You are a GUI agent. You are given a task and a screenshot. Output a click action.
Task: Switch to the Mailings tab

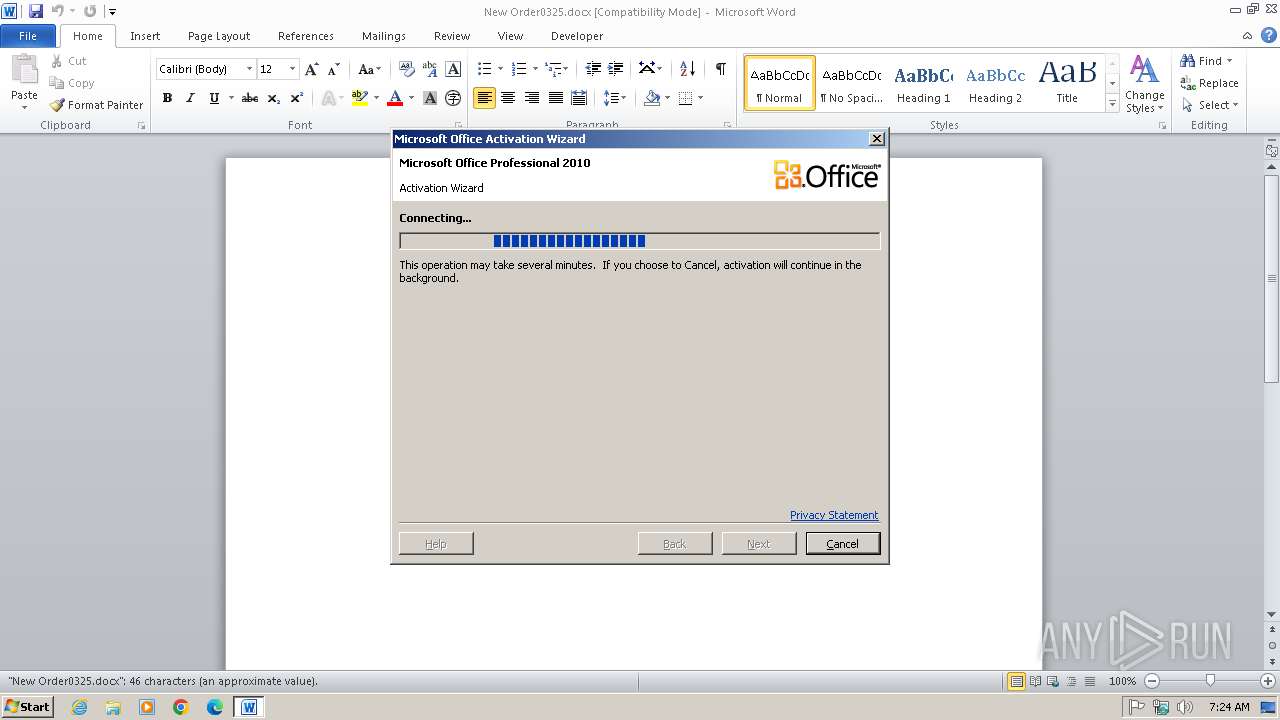pos(384,36)
